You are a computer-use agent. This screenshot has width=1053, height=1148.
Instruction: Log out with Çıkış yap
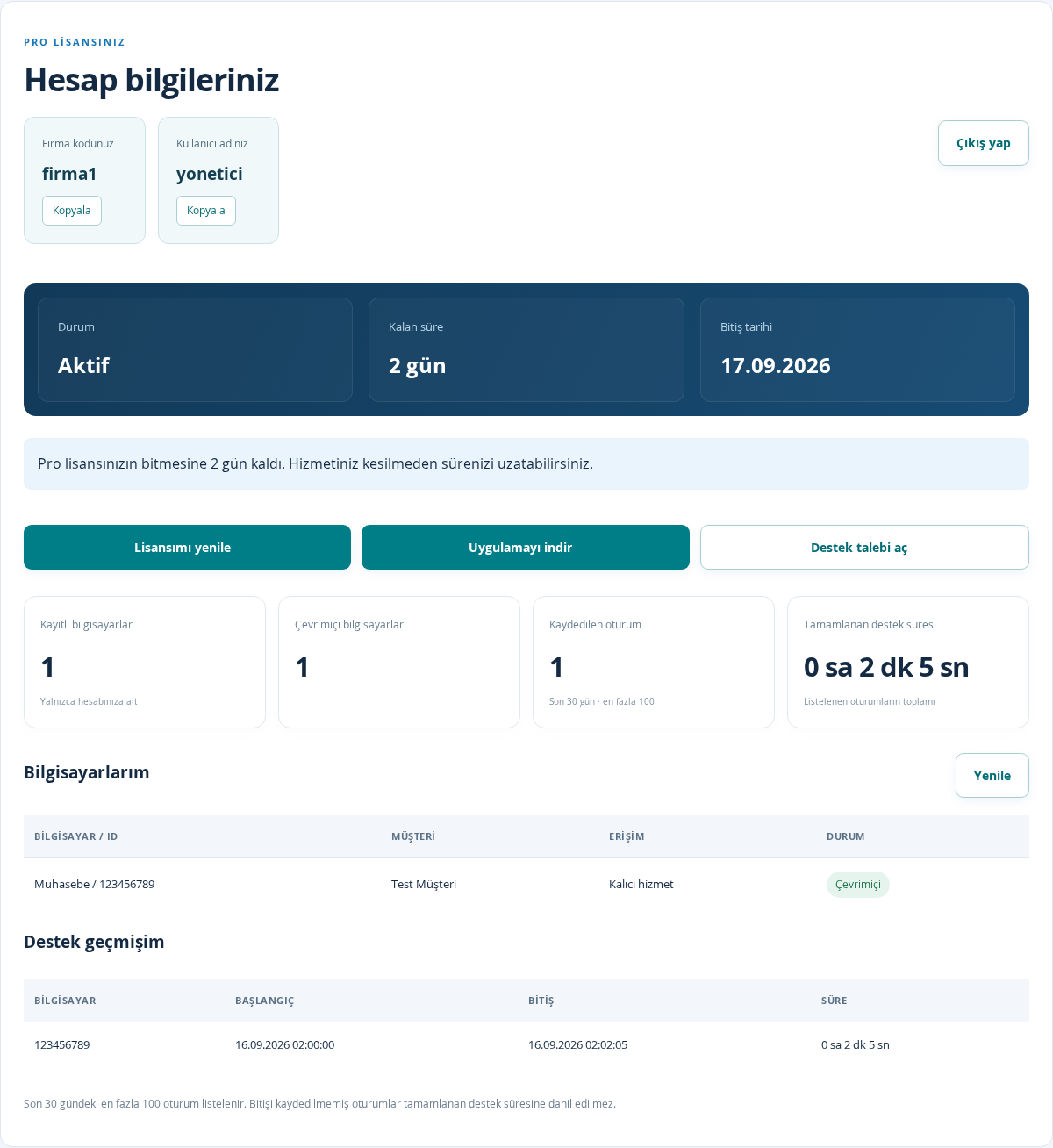984,143
